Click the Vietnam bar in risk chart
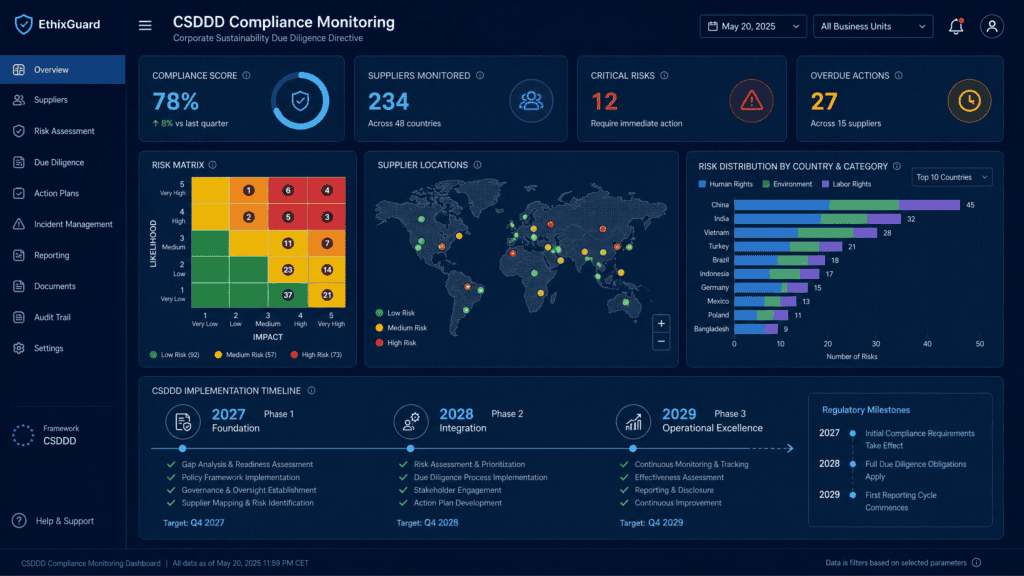Image resolution: width=1024 pixels, height=576 pixels. (805, 232)
